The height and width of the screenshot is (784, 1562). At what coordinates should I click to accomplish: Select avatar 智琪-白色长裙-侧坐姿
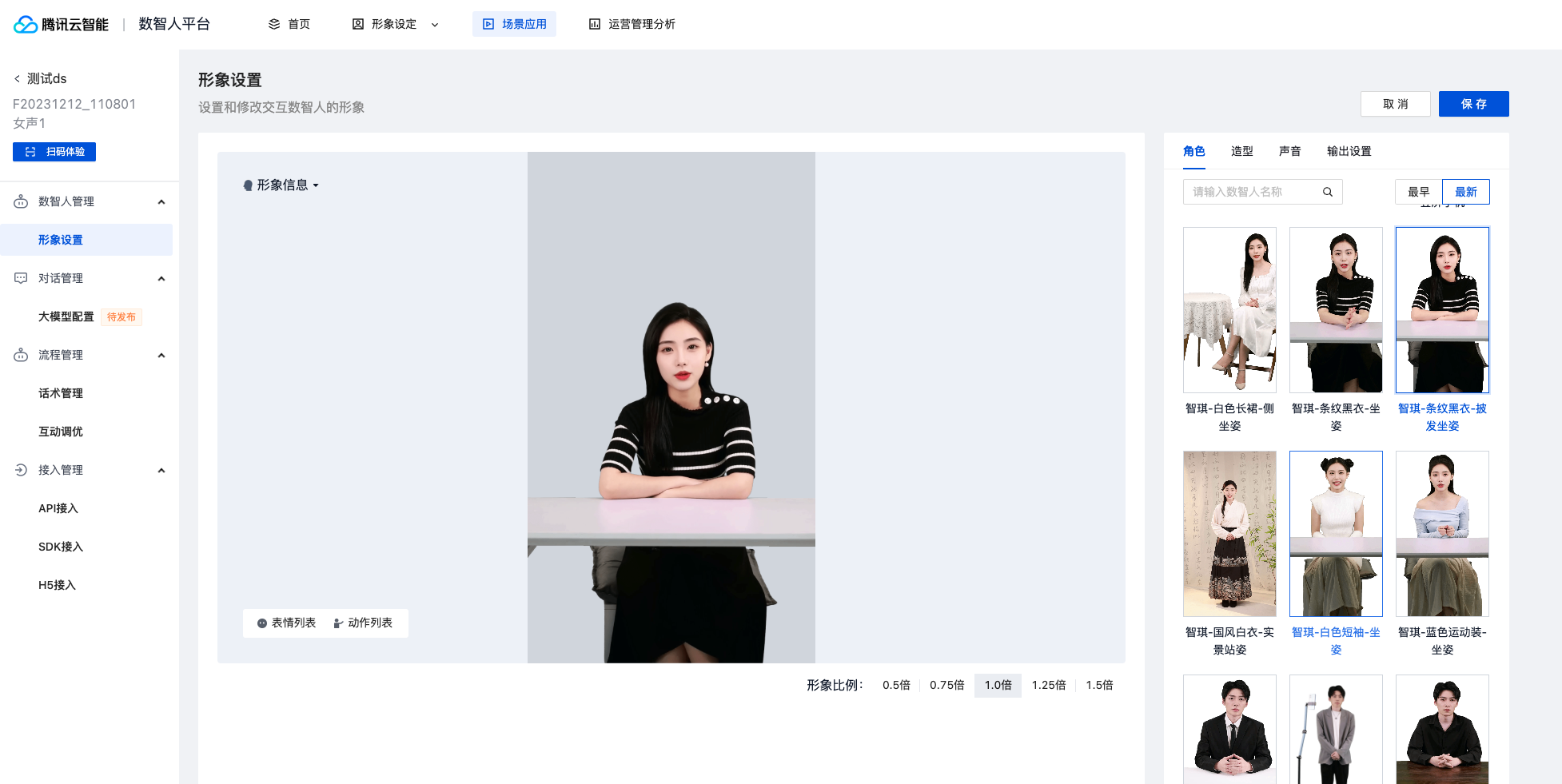[x=1229, y=310]
